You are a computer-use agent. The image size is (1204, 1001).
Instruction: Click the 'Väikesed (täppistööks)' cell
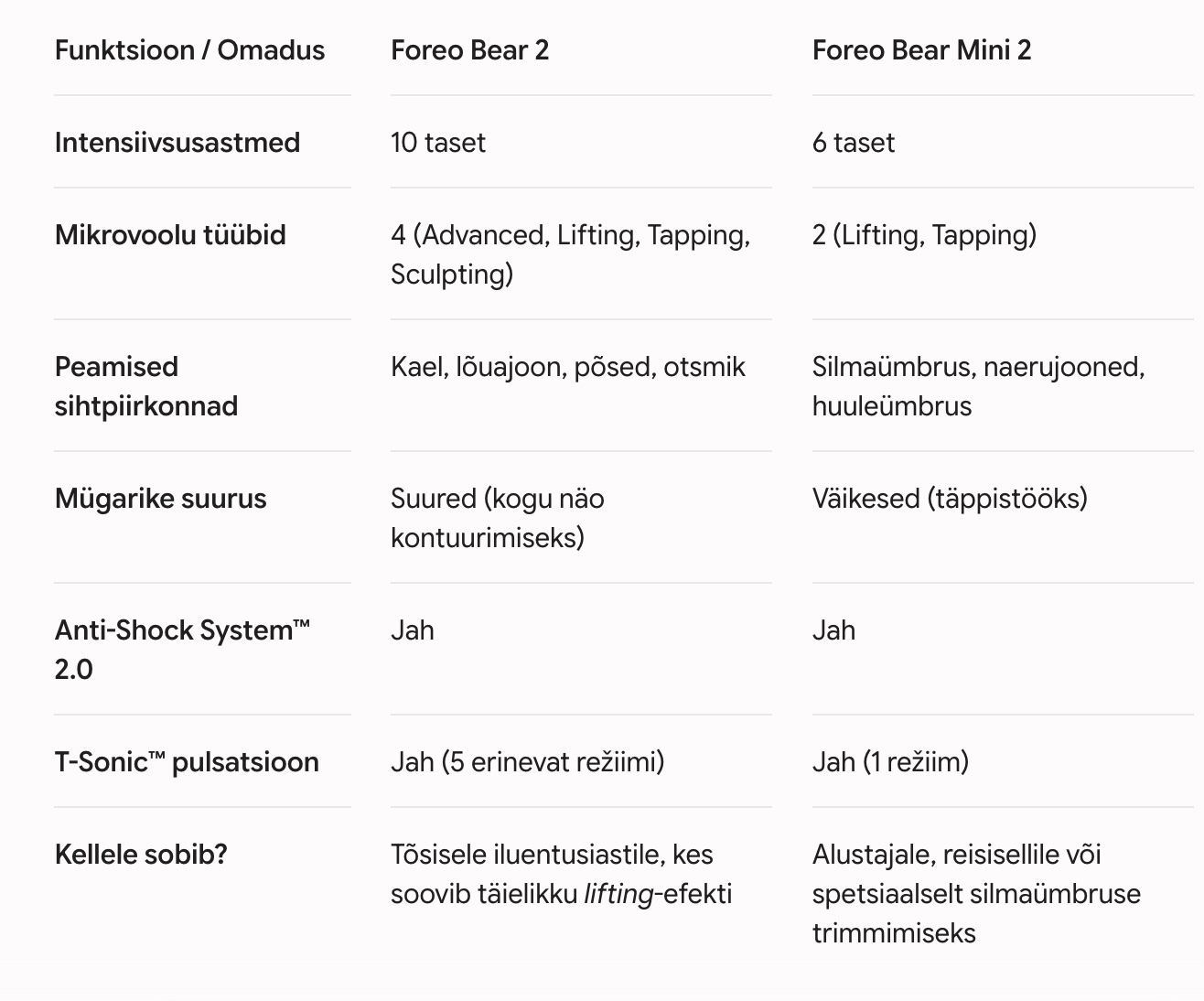click(x=950, y=499)
